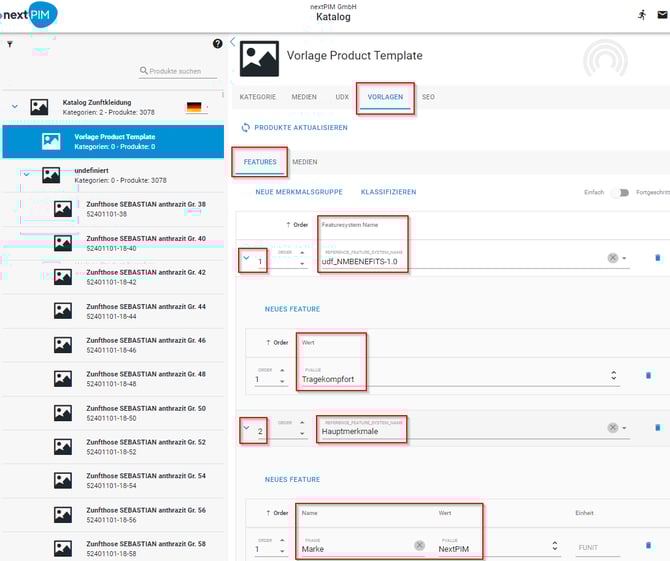Adjust order stepper of group 1
This screenshot has width=670, height=561.
click(302, 258)
